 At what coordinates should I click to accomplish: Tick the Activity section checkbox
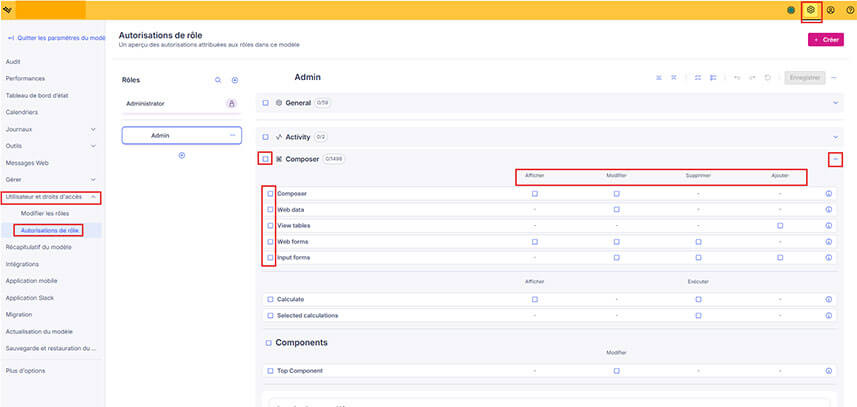click(266, 137)
